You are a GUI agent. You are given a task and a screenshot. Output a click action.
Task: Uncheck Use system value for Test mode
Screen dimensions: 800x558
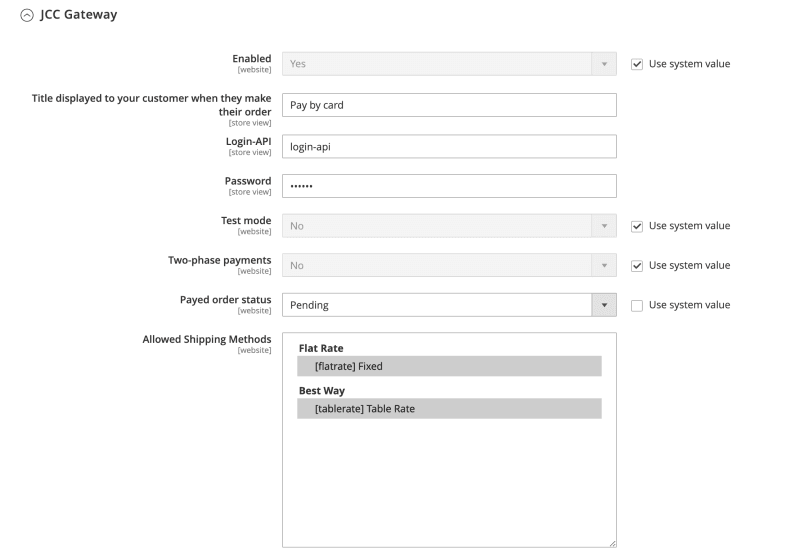637,226
